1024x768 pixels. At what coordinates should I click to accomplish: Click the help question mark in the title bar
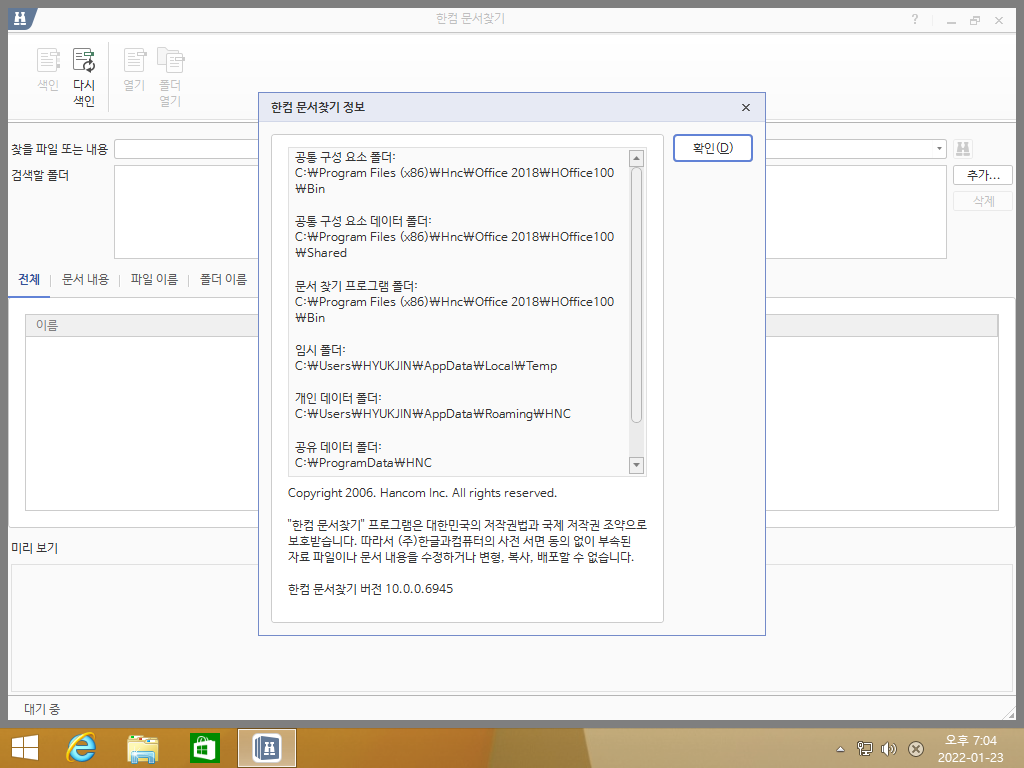[915, 20]
